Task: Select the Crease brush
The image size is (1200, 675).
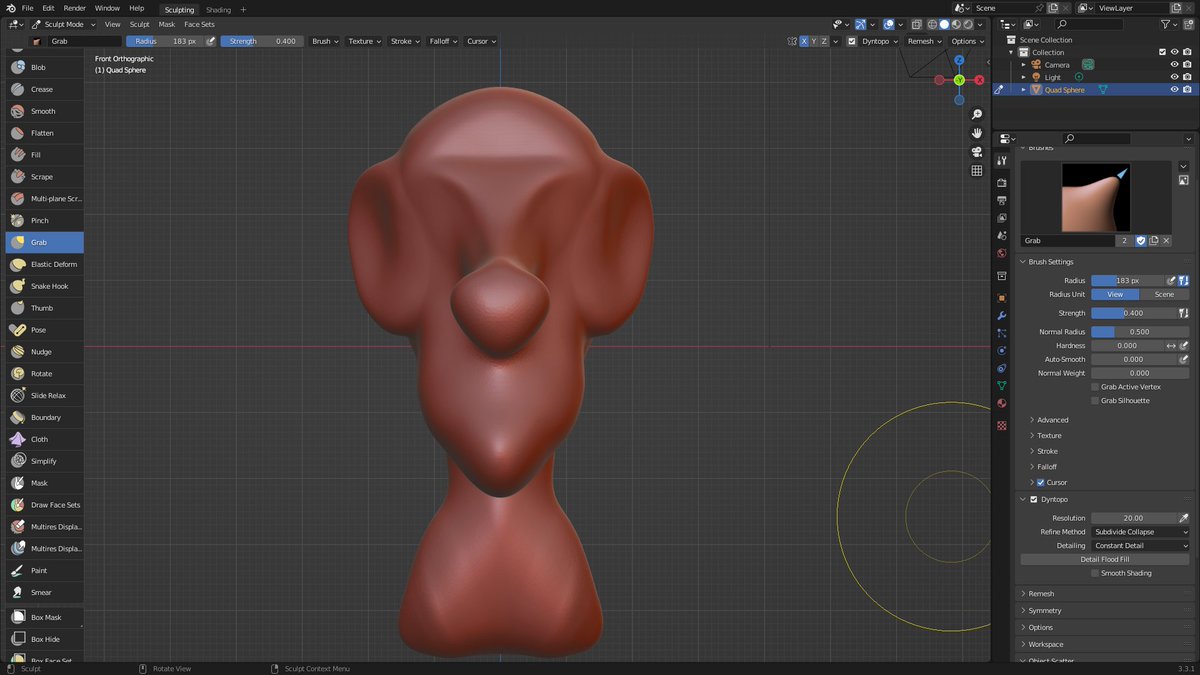Action: 40,89
